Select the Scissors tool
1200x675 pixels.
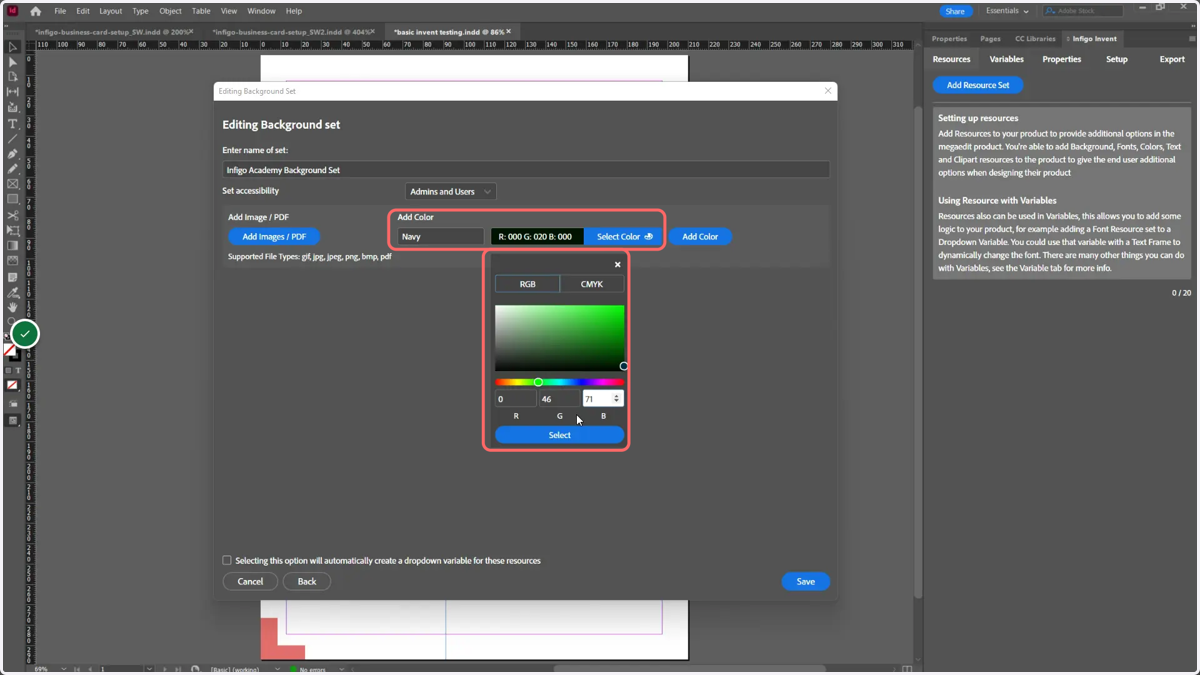(x=13, y=215)
